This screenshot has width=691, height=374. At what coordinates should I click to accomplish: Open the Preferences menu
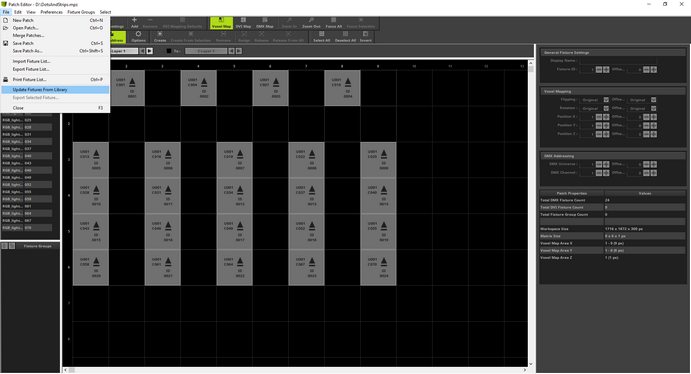click(x=52, y=12)
